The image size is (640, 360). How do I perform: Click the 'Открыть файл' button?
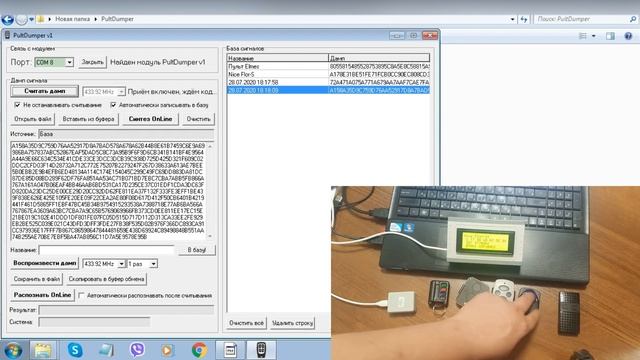point(33,119)
